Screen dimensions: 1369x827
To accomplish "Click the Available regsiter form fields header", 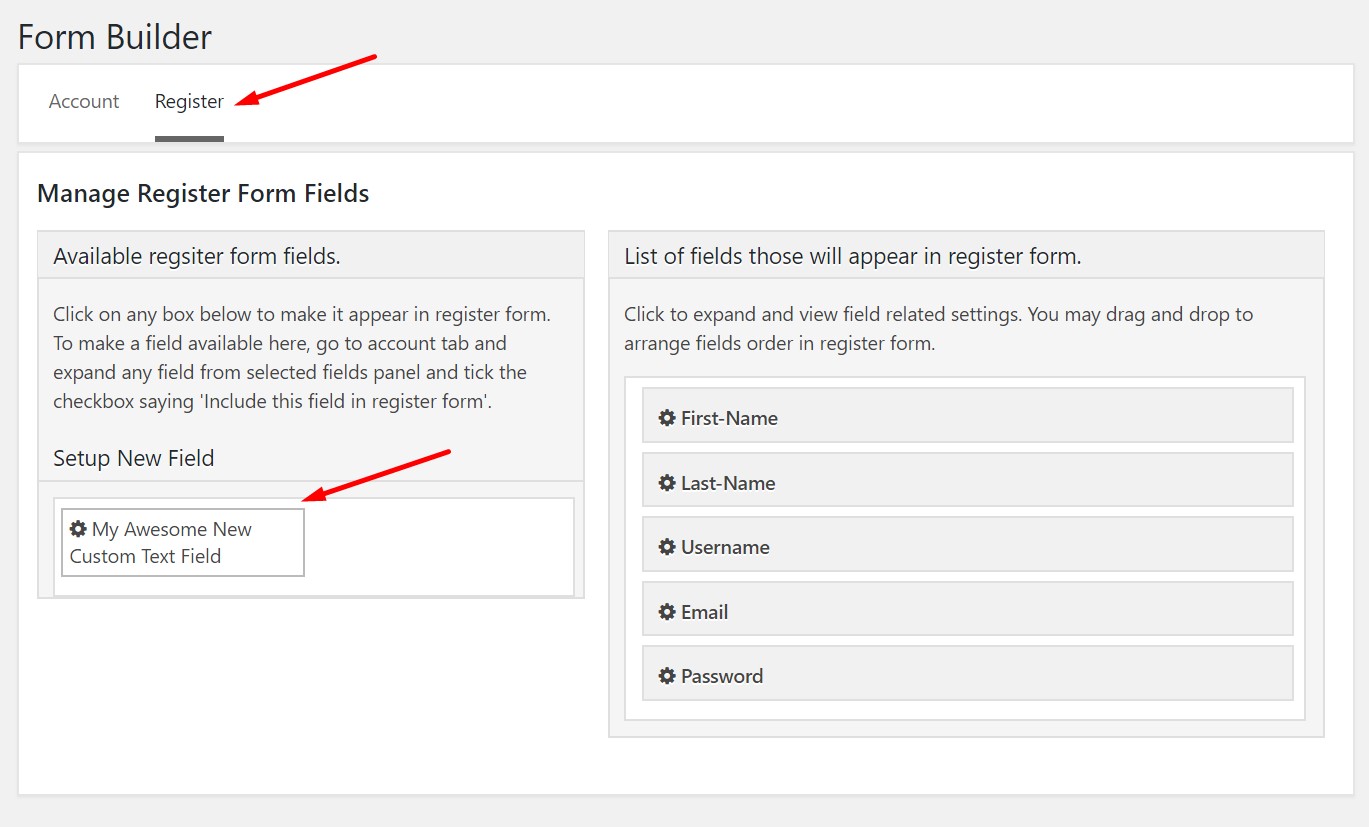I will [x=197, y=257].
